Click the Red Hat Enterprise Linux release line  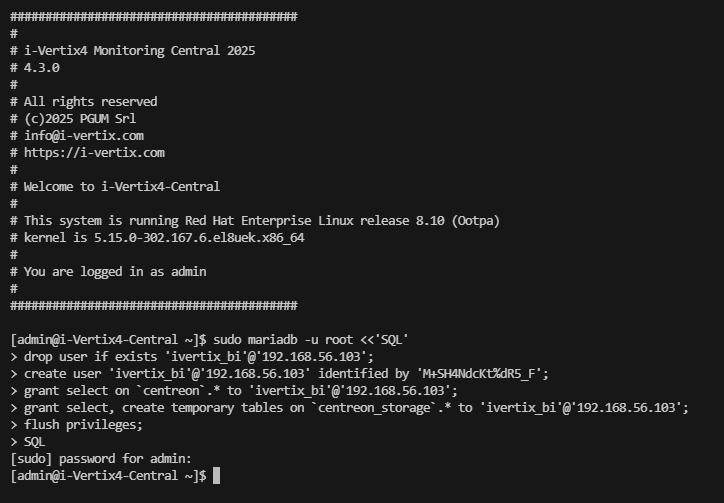coord(262,221)
